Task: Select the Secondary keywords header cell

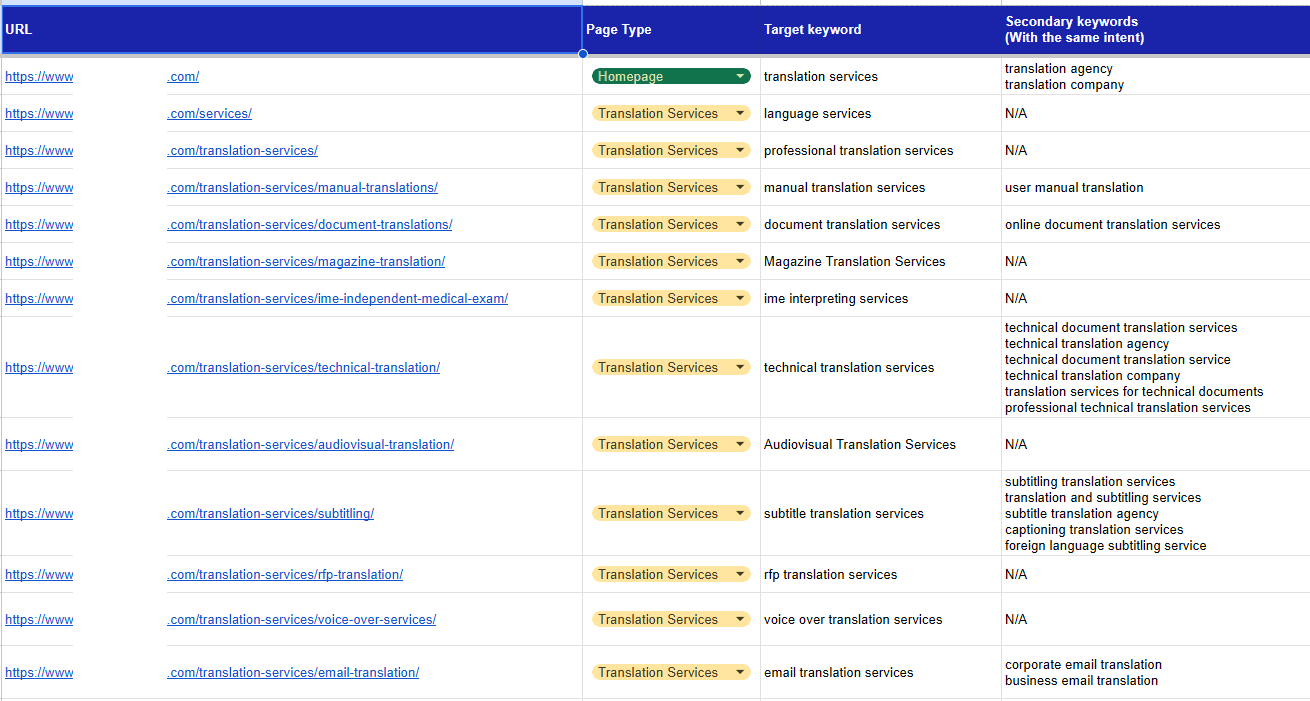Action: point(1156,30)
